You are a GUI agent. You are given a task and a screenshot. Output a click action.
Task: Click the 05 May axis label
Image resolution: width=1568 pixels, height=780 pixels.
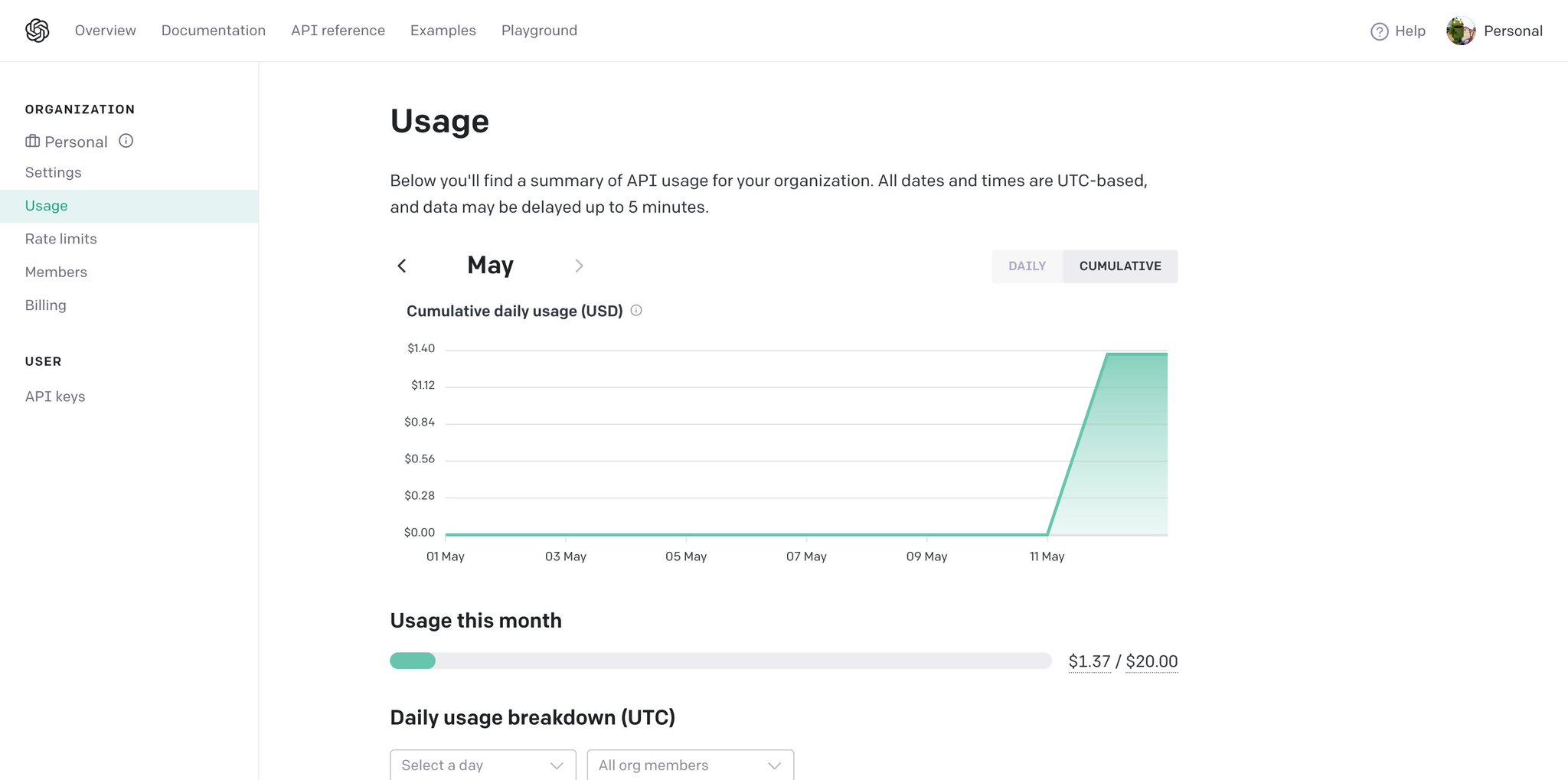pos(686,556)
